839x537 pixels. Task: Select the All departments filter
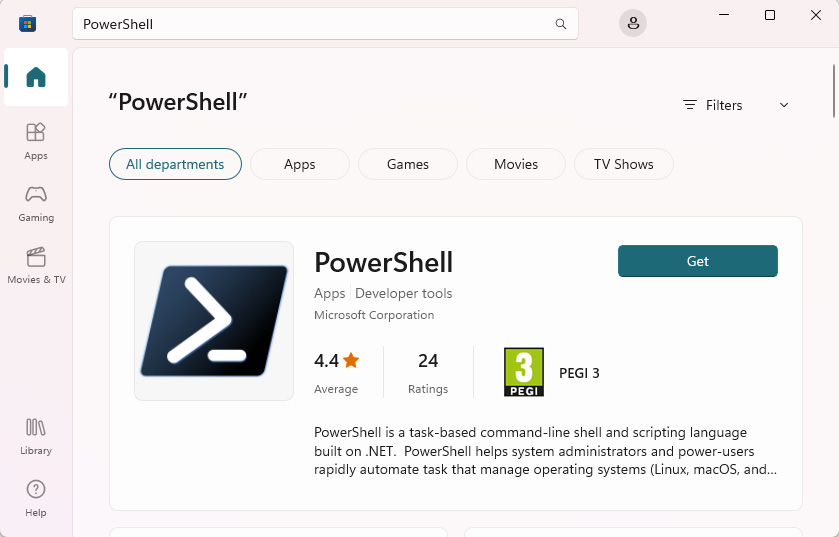(176, 164)
